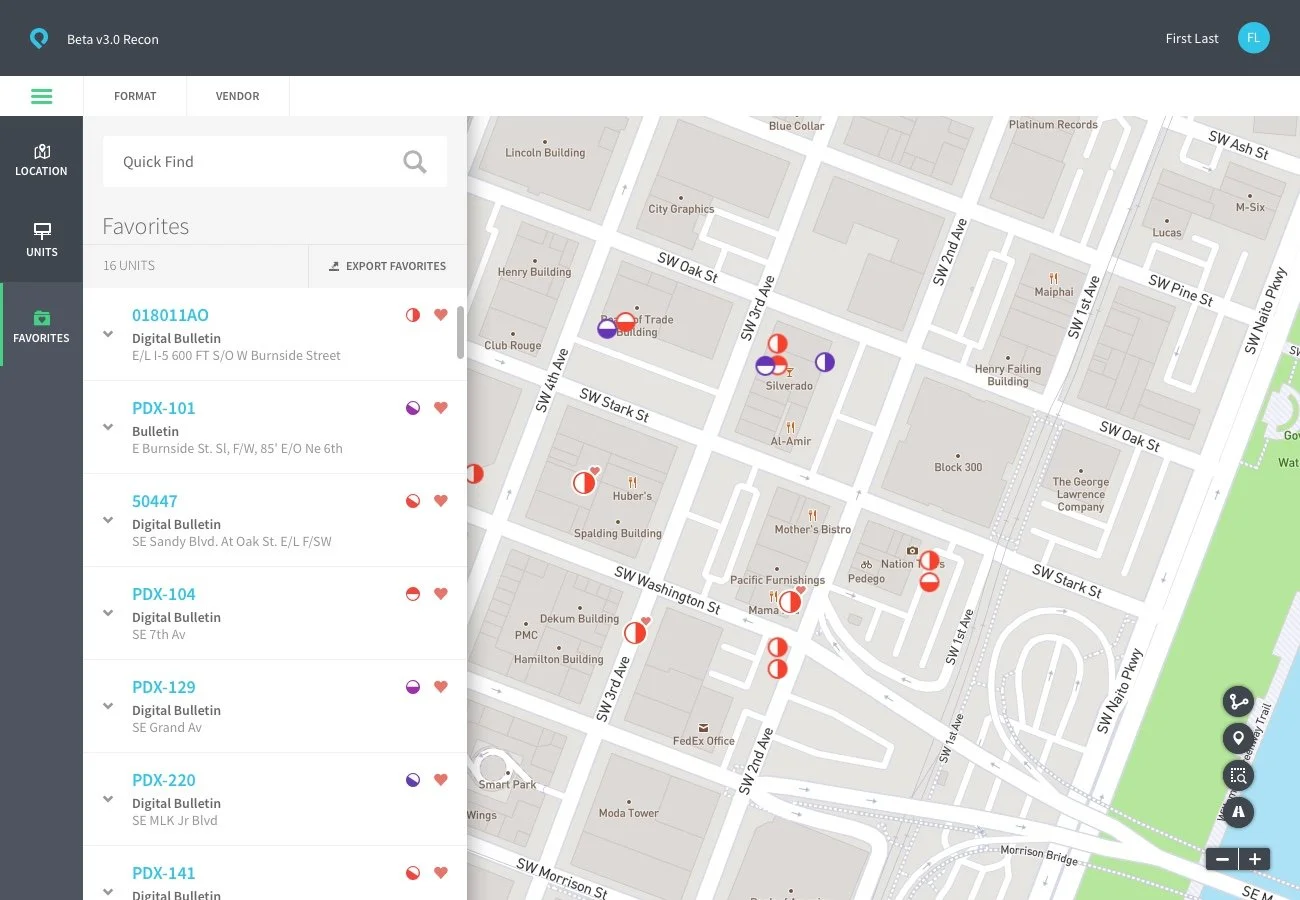Open unit link 50447
Image resolution: width=1300 pixels, height=900 pixels.
click(x=155, y=501)
